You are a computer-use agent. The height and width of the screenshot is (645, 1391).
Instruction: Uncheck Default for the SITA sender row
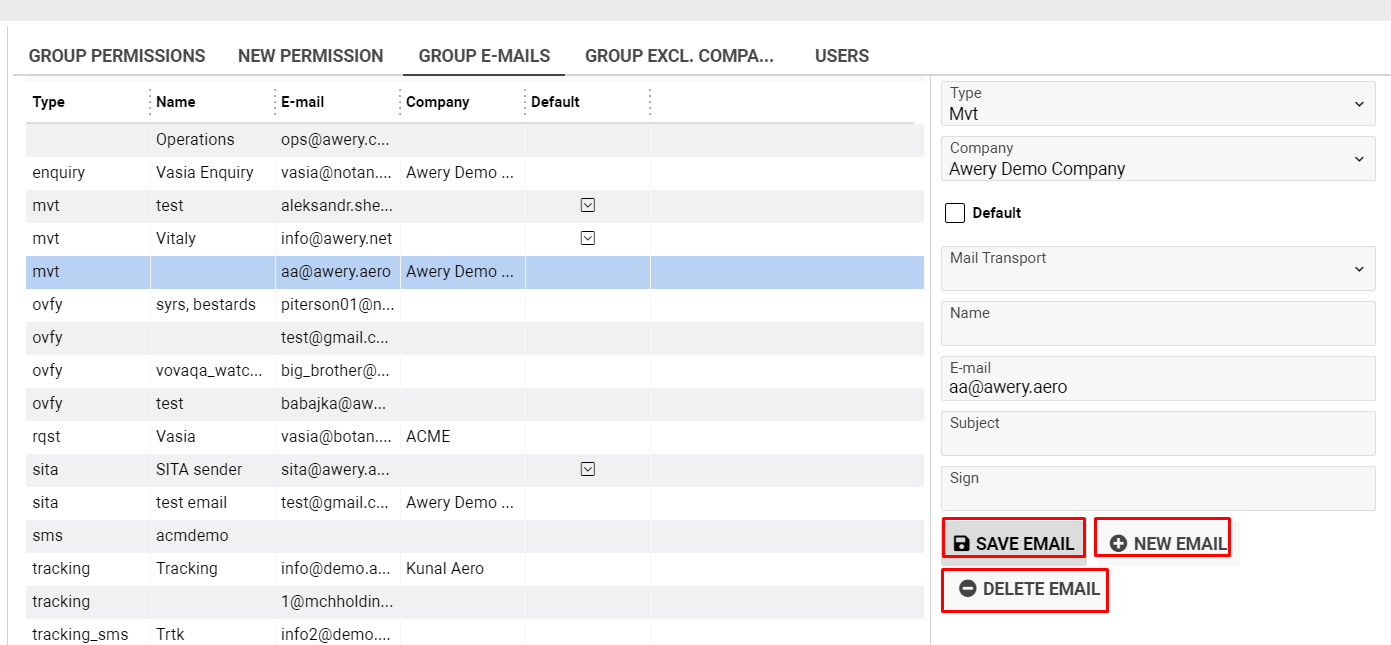[x=588, y=469]
